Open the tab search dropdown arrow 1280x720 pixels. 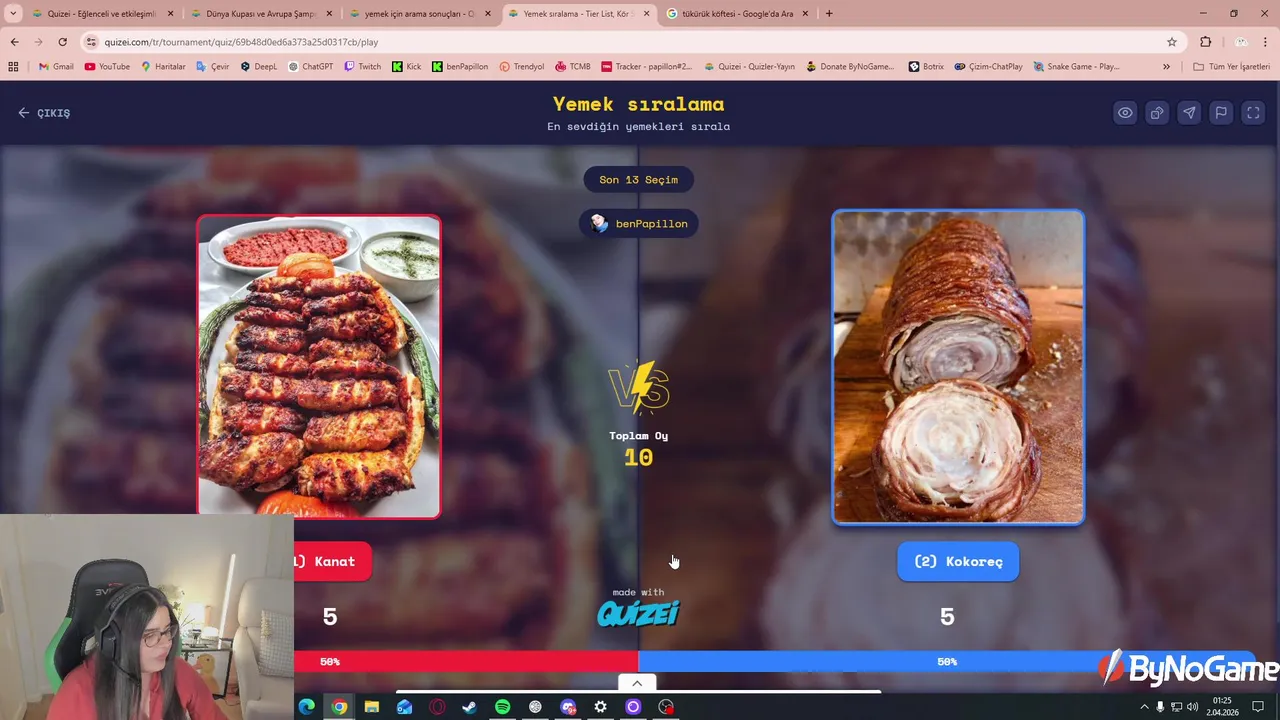click(12, 14)
